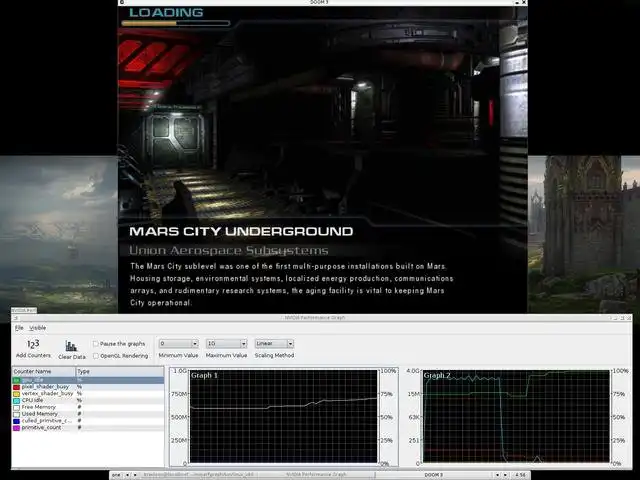
Task: Select the primitive_count counter row
Action: pos(88,428)
